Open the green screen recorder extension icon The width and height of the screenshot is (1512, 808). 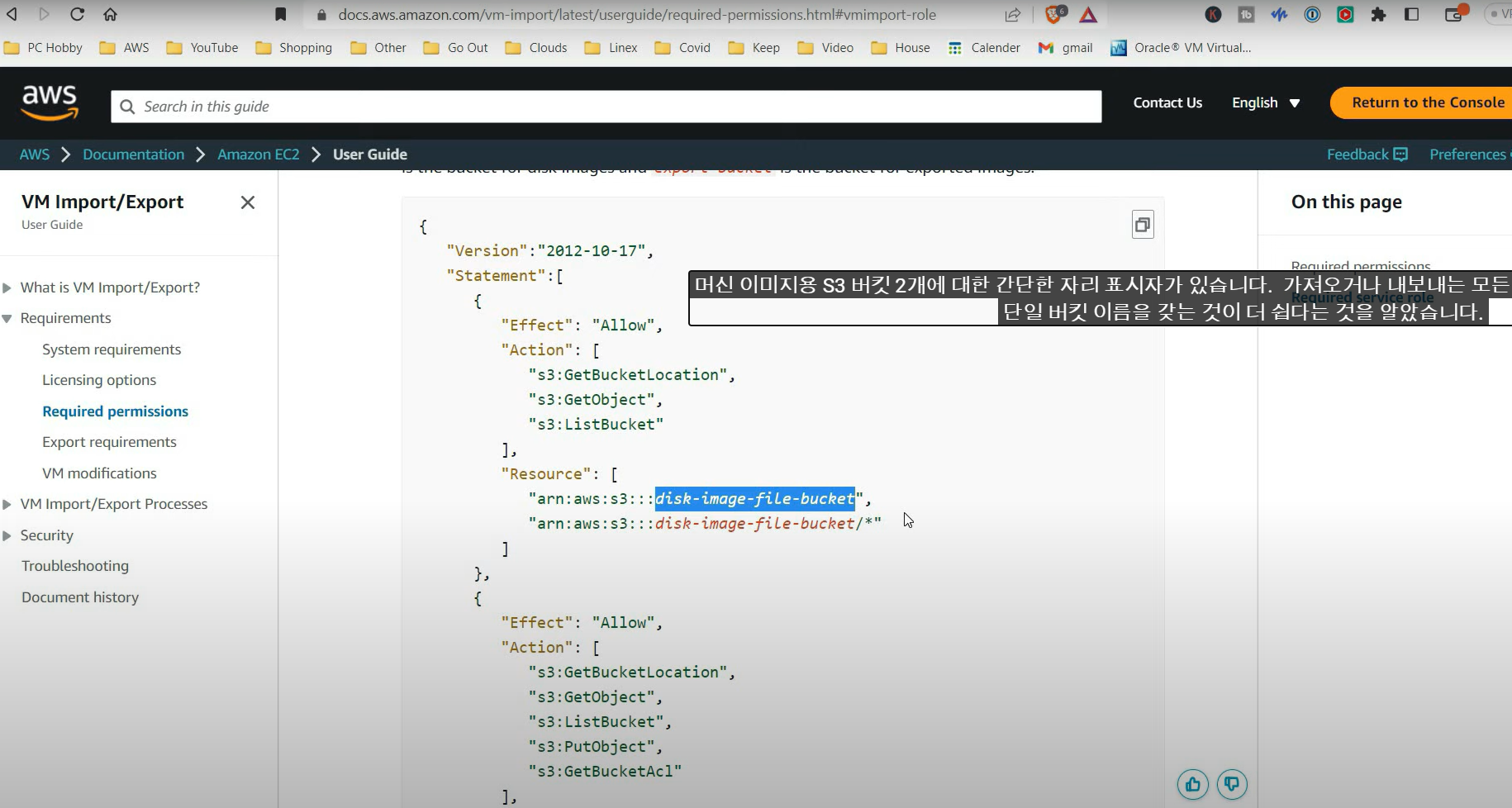pos(1345,14)
